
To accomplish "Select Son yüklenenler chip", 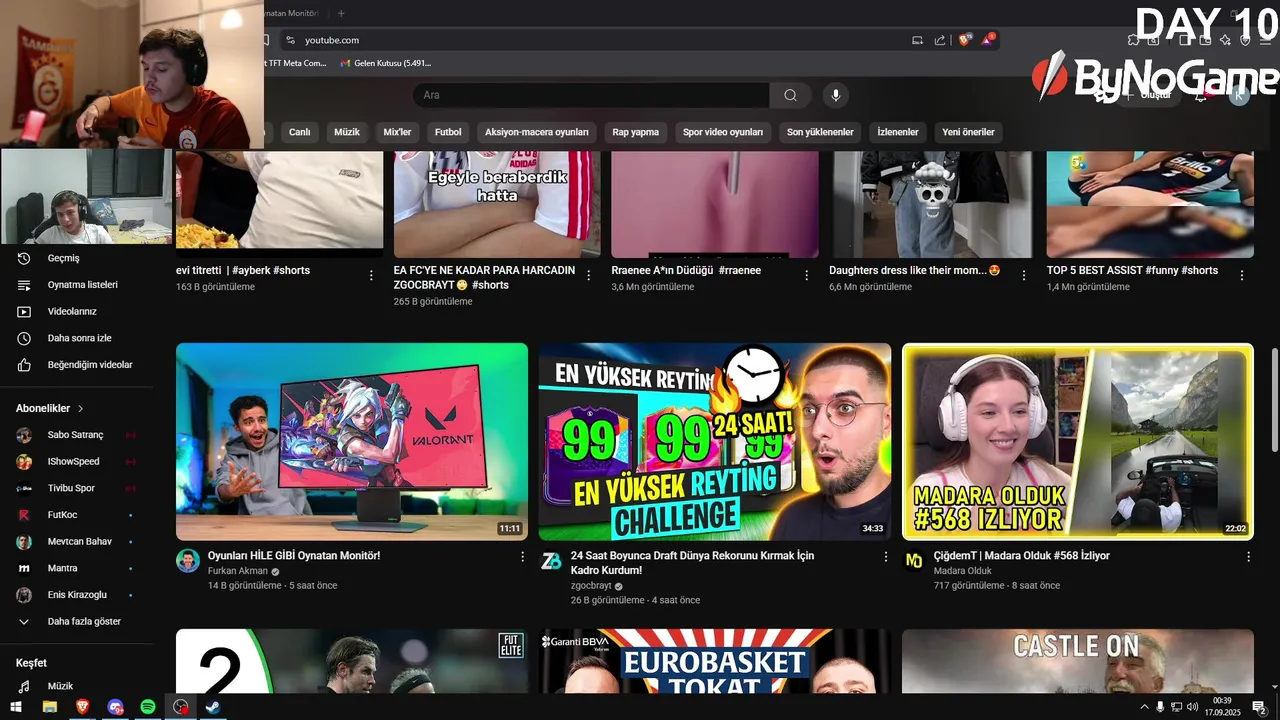I will pos(820,132).
